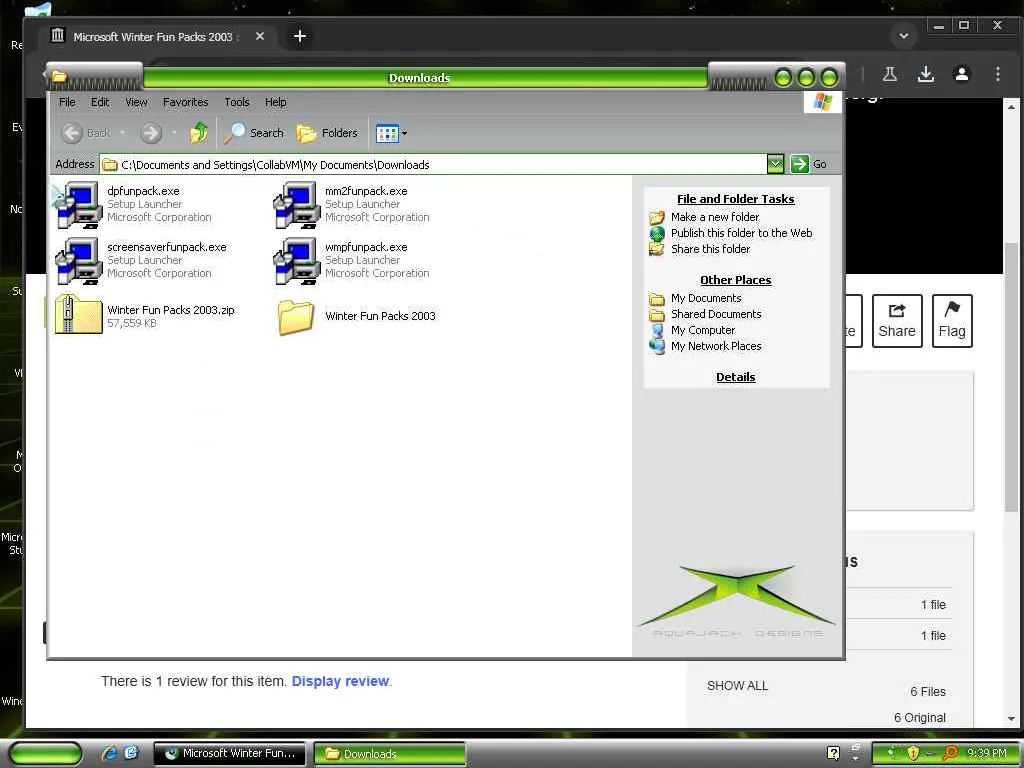Click the wmpfunpack.exe file name
This screenshot has height=768, width=1024.
pos(366,248)
